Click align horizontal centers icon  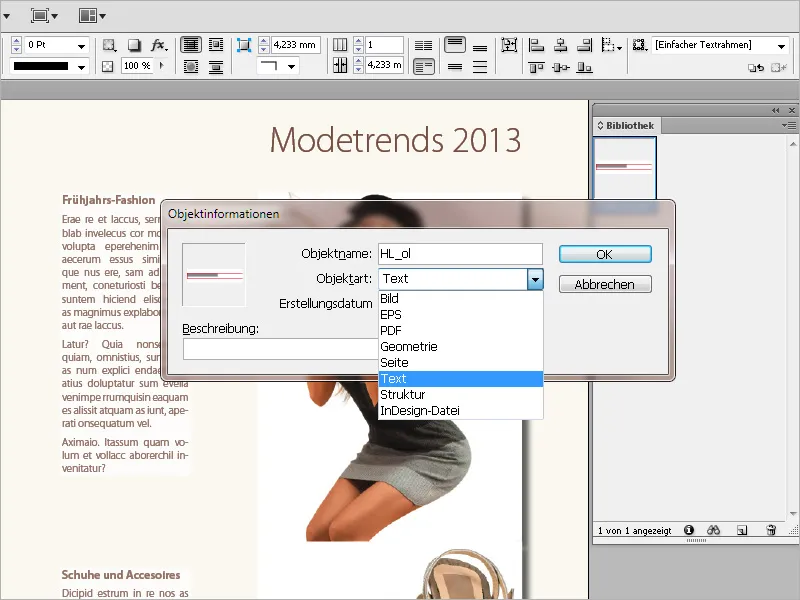tap(560, 45)
